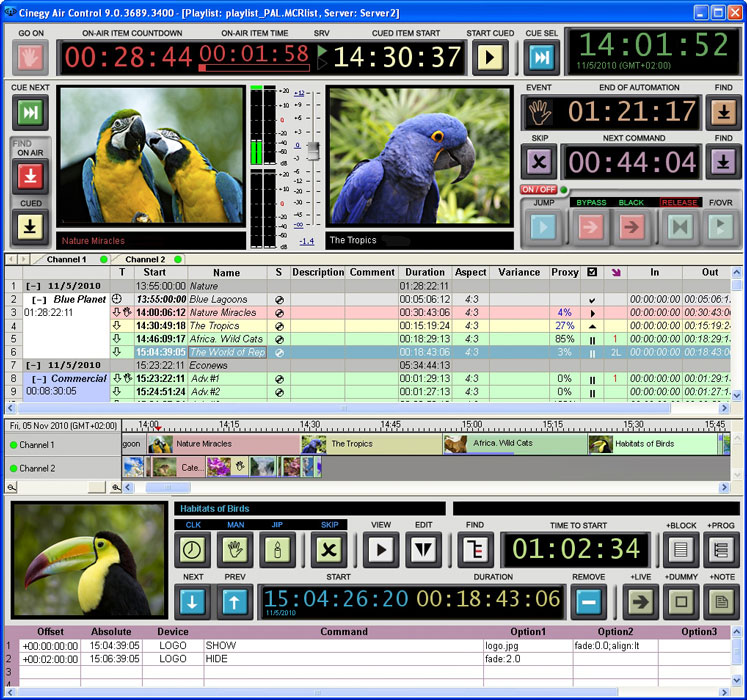Collapse the first 11/5/2010 date group
Screen dimensions: 747x700
(x=32, y=286)
